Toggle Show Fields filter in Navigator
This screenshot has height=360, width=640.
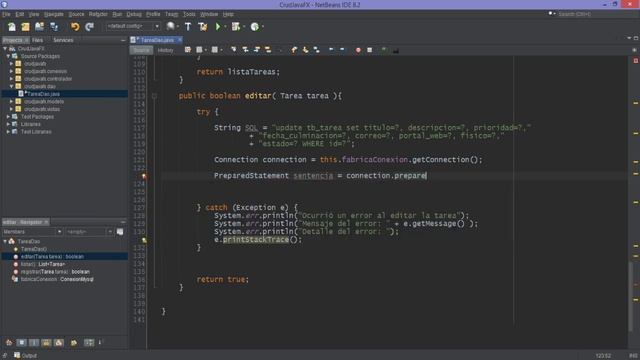pyautogui.click(x=22, y=343)
